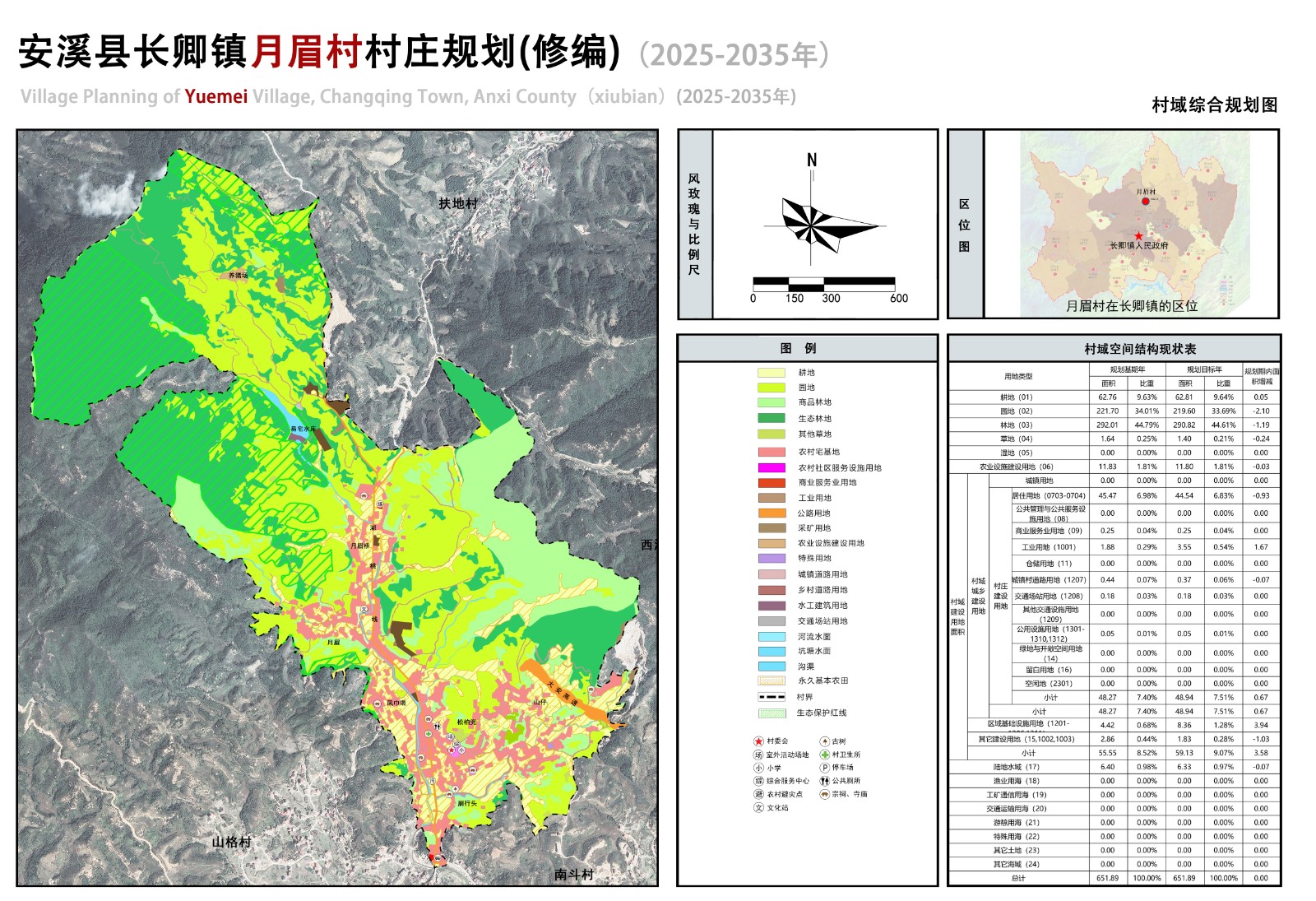Select the green cross 村卫生所 legend icon
The width and height of the screenshot is (1316, 901).
pyautogui.click(x=824, y=755)
